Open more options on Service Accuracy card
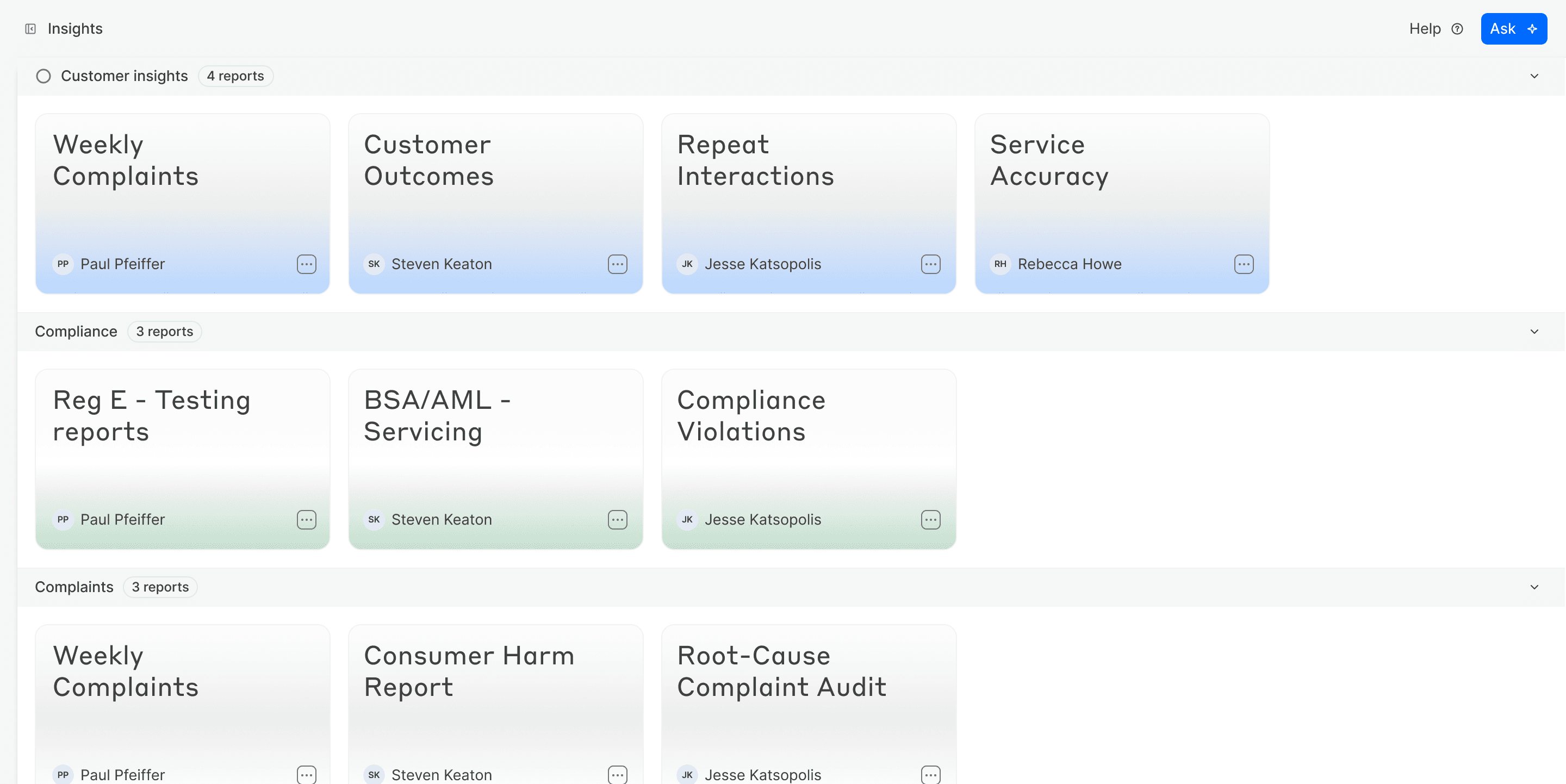The image size is (1566, 784). (1244, 264)
